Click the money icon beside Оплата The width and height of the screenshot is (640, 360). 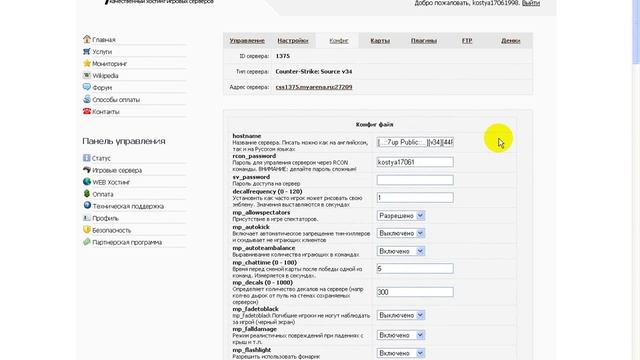point(87,194)
